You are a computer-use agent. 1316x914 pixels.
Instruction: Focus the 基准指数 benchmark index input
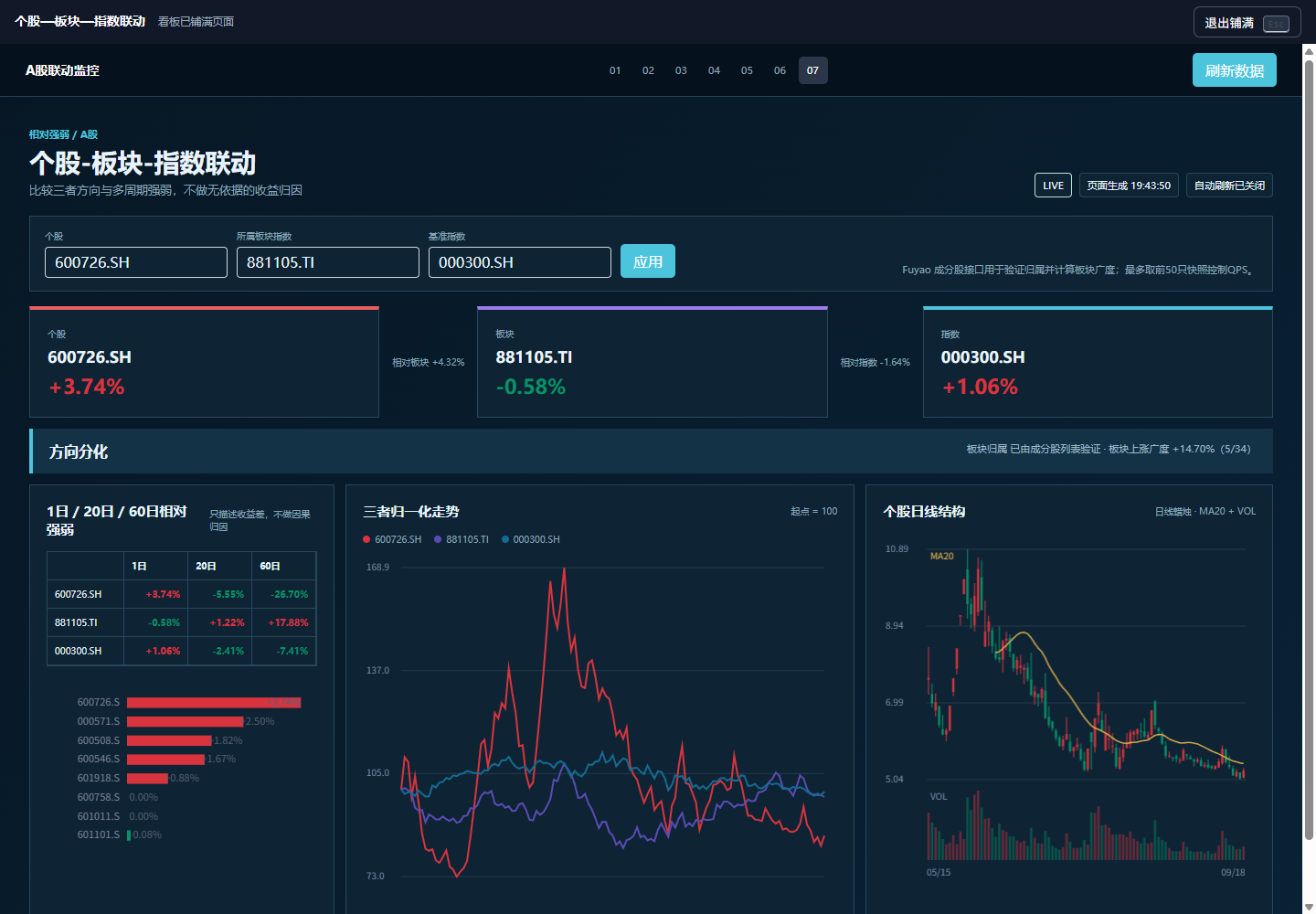click(520, 262)
